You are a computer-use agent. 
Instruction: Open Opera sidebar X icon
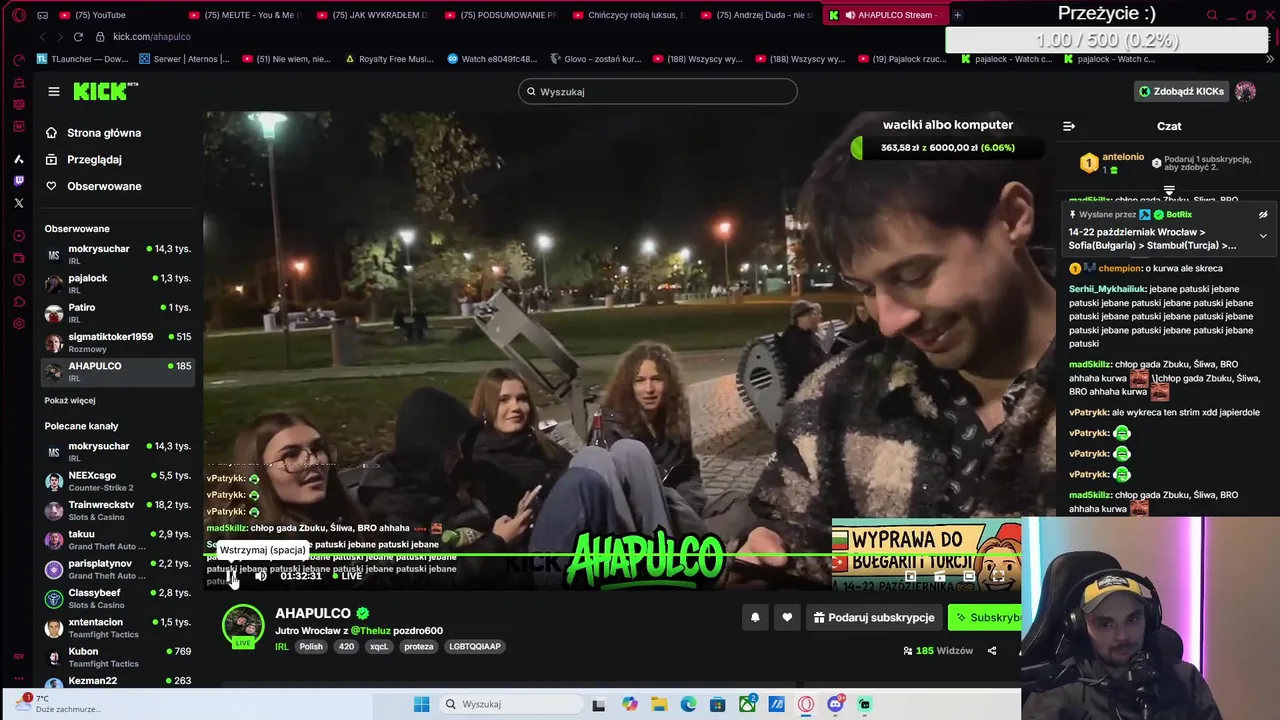pos(18,203)
